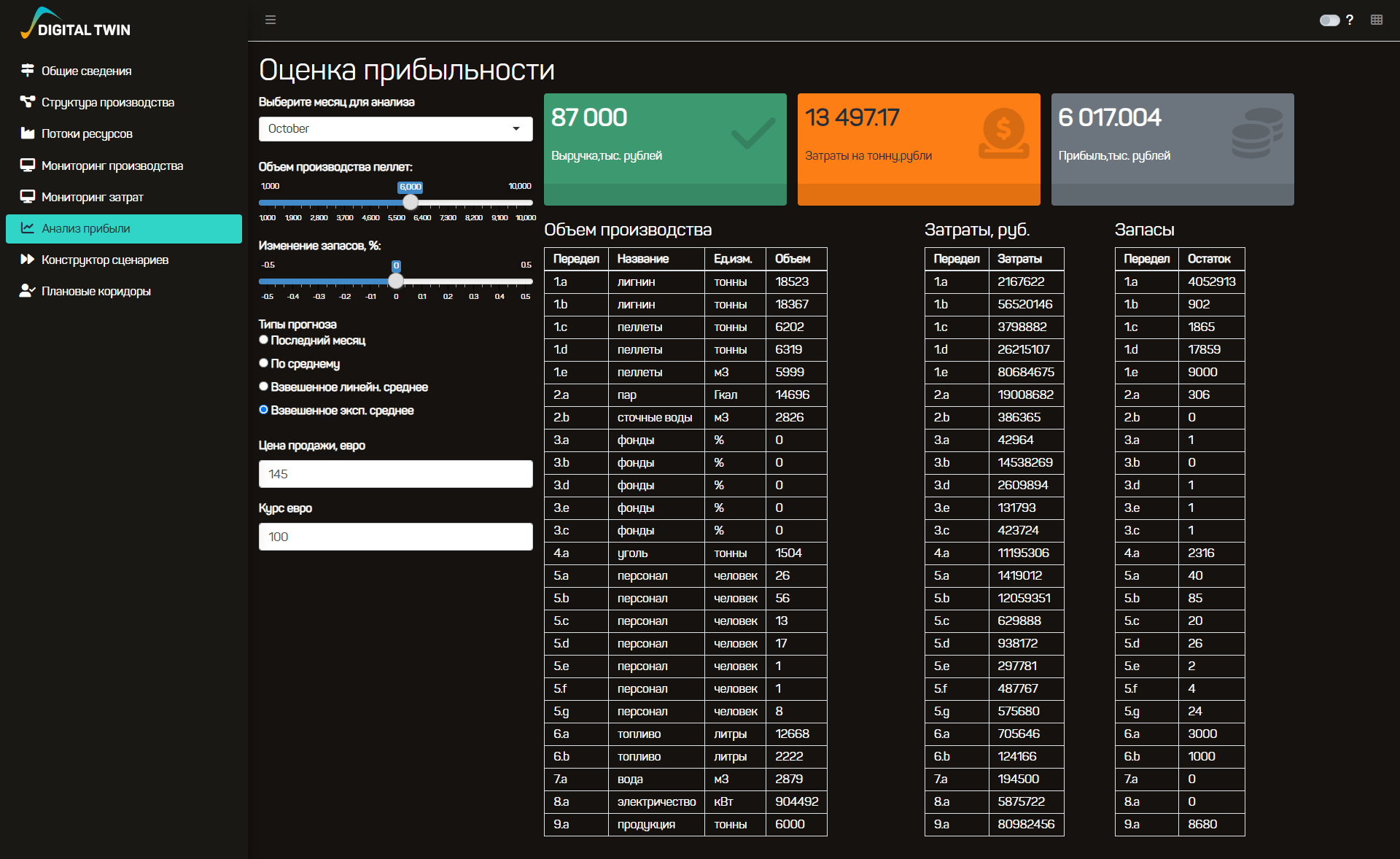The height and width of the screenshot is (859, 1400).
Task: Open the grid icon in top-right corner
Action: pos(1376,20)
